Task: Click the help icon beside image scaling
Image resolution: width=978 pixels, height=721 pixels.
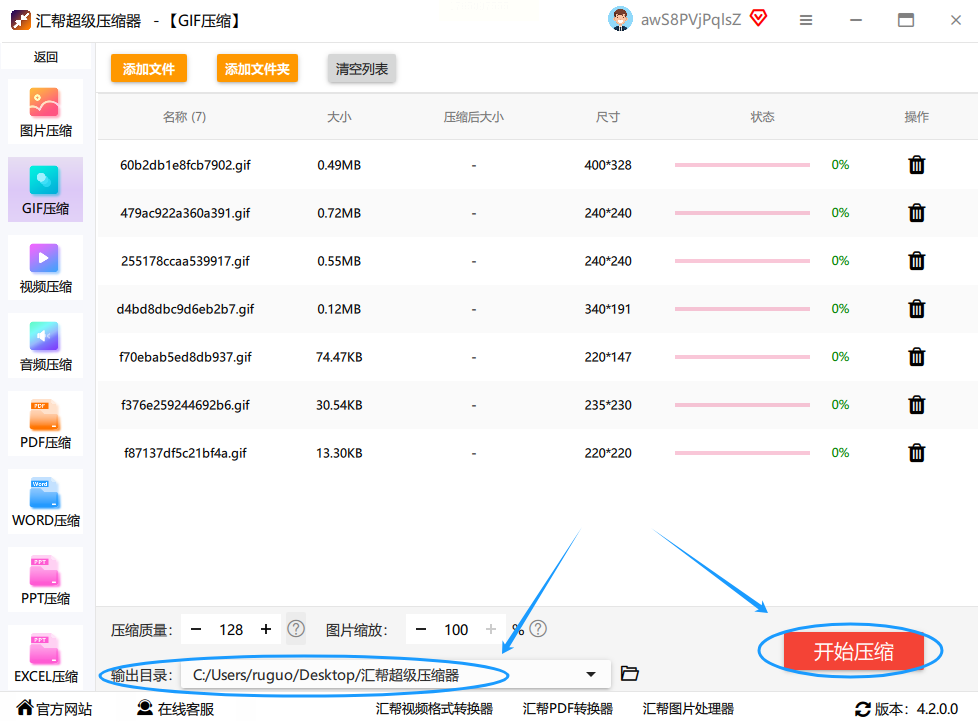Action: (538, 629)
